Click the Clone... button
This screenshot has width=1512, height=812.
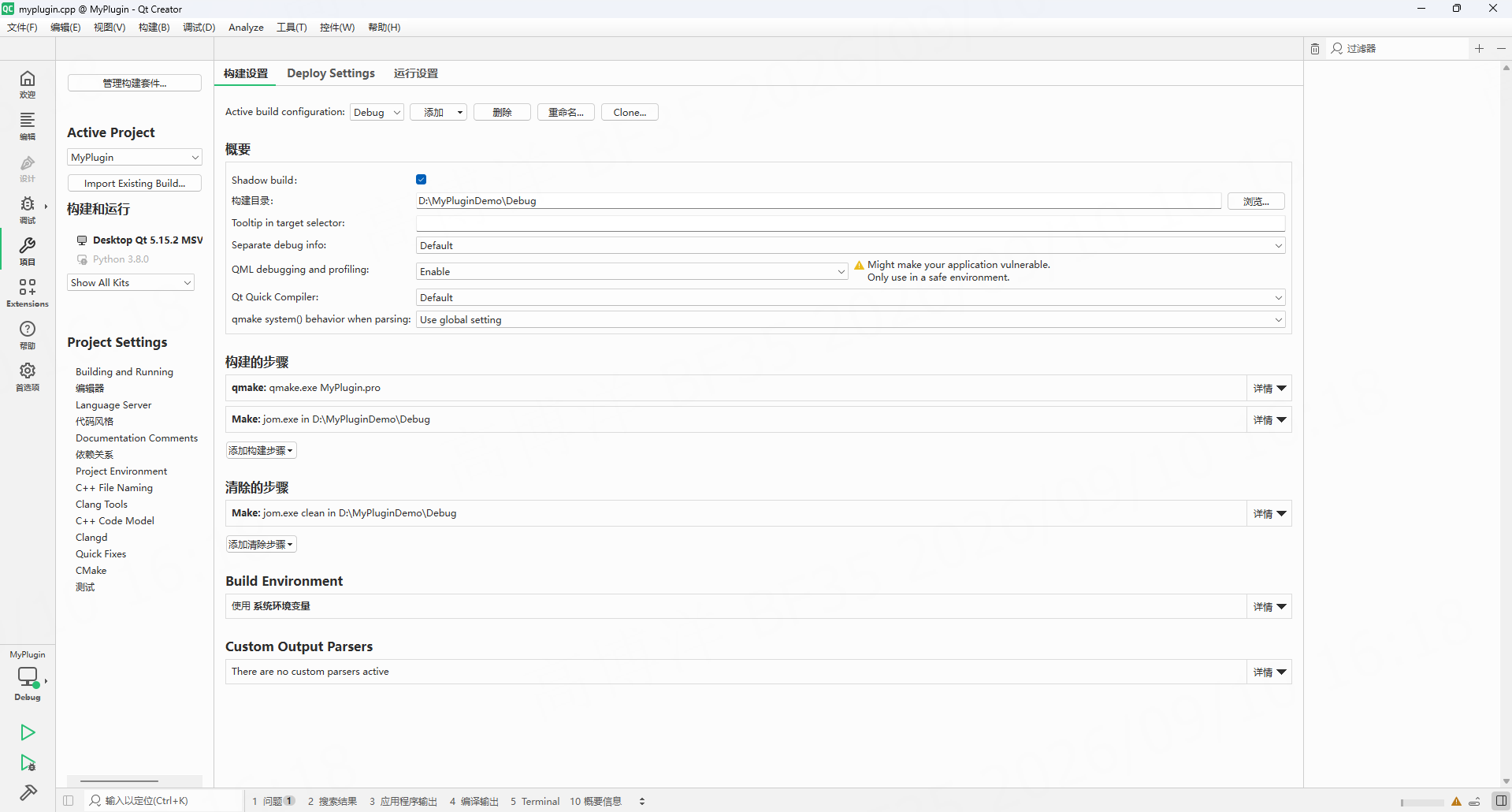pos(630,112)
